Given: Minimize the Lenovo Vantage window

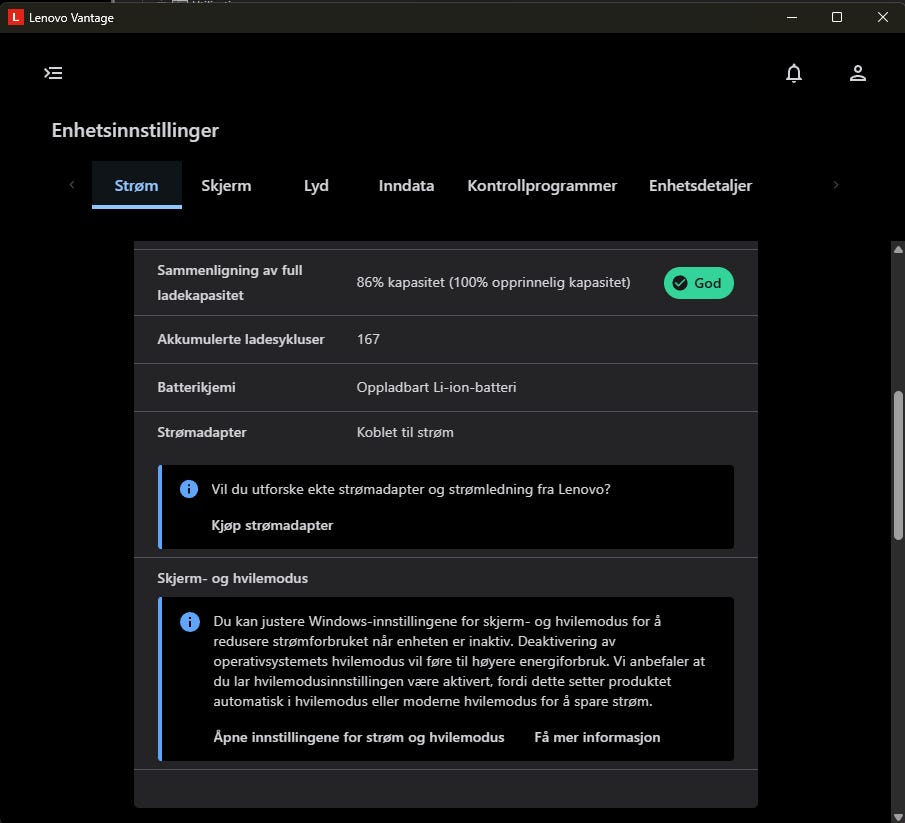Looking at the screenshot, I should 792,17.
